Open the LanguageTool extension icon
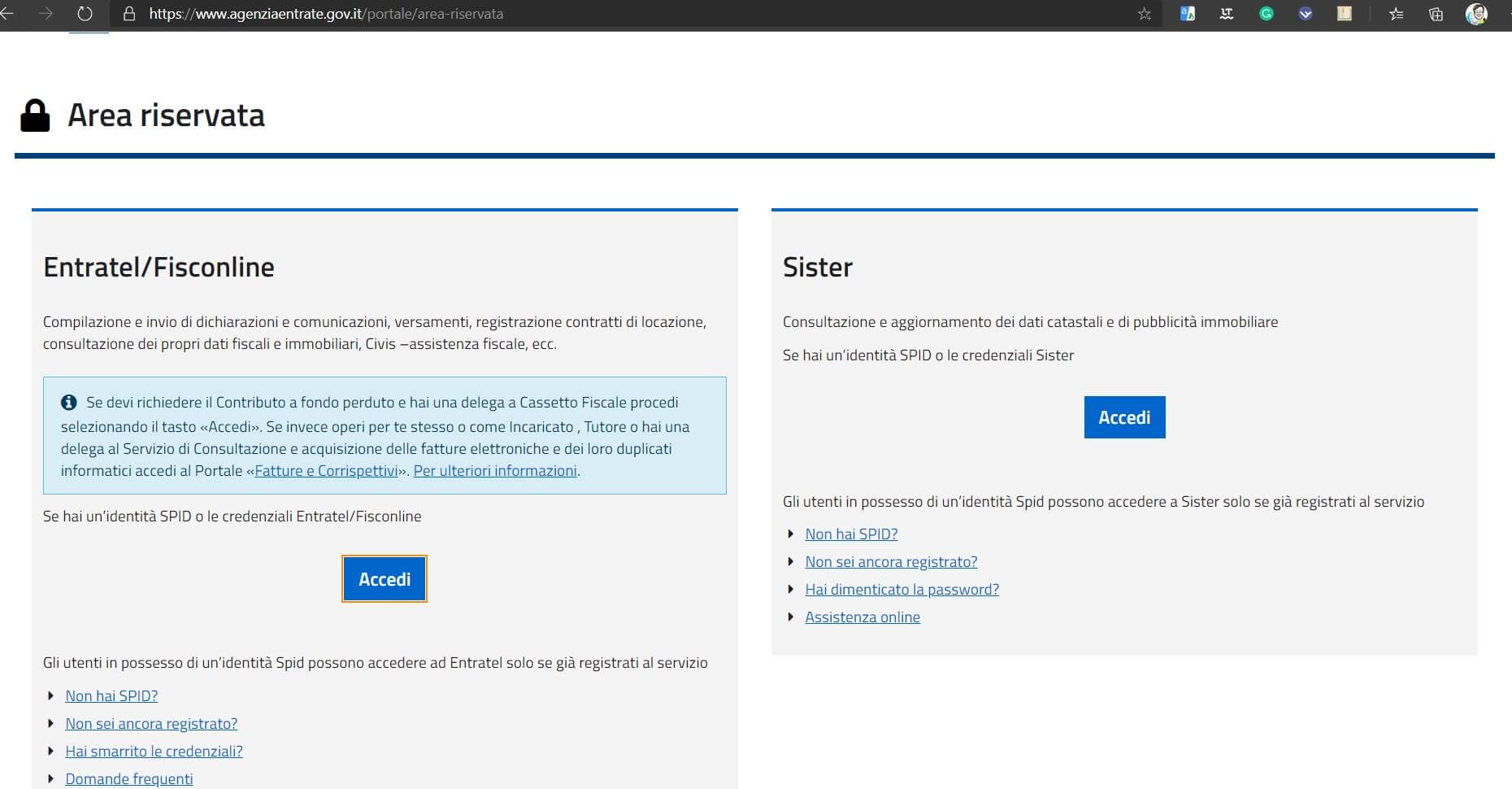The image size is (1512, 789). [x=1227, y=14]
